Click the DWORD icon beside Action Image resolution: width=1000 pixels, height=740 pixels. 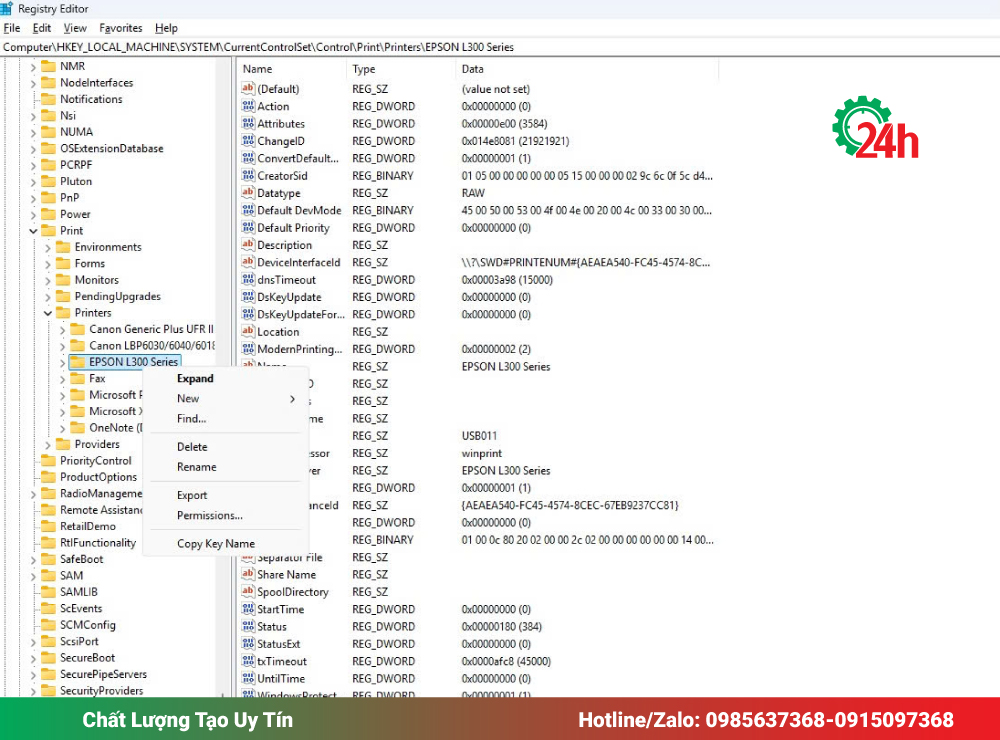[248, 106]
